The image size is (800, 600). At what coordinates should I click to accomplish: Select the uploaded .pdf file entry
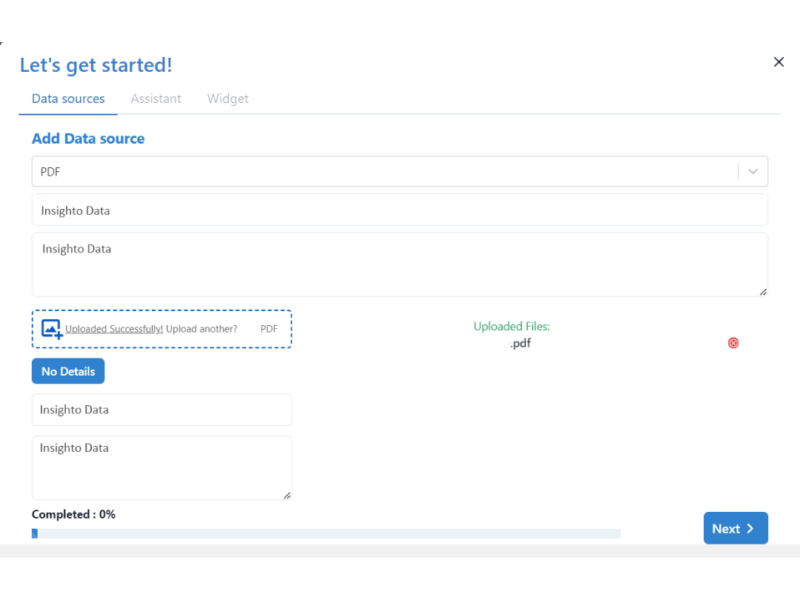pos(519,343)
